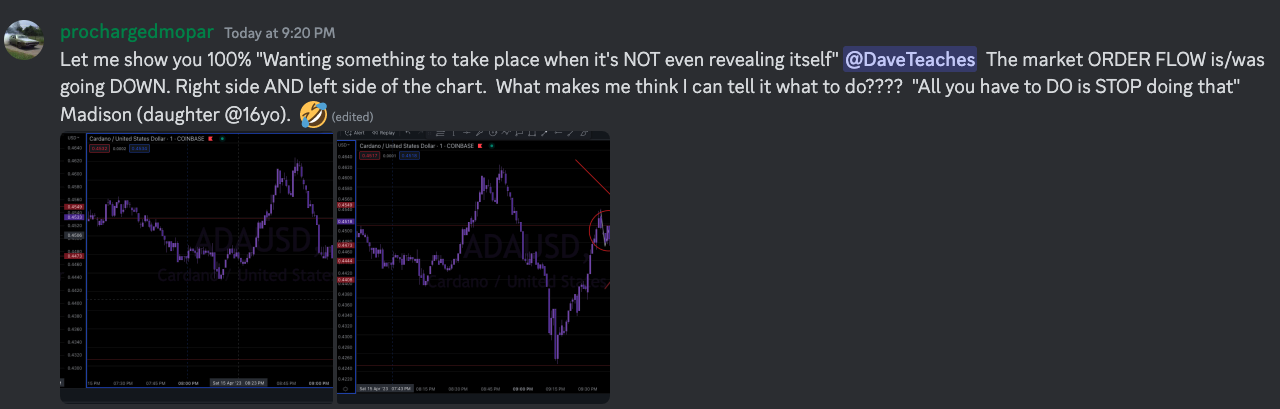Click the "Today at 9:20 PM" timestamp

tap(268, 34)
